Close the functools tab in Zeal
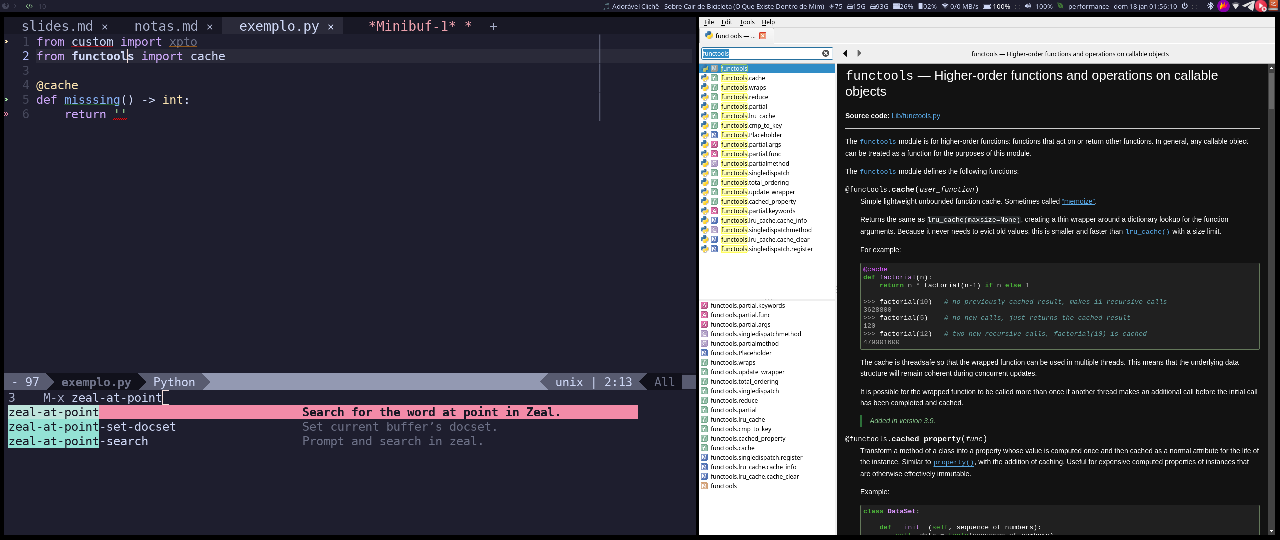This screenshot has width=1280, height=540. (x=763, y=36)
